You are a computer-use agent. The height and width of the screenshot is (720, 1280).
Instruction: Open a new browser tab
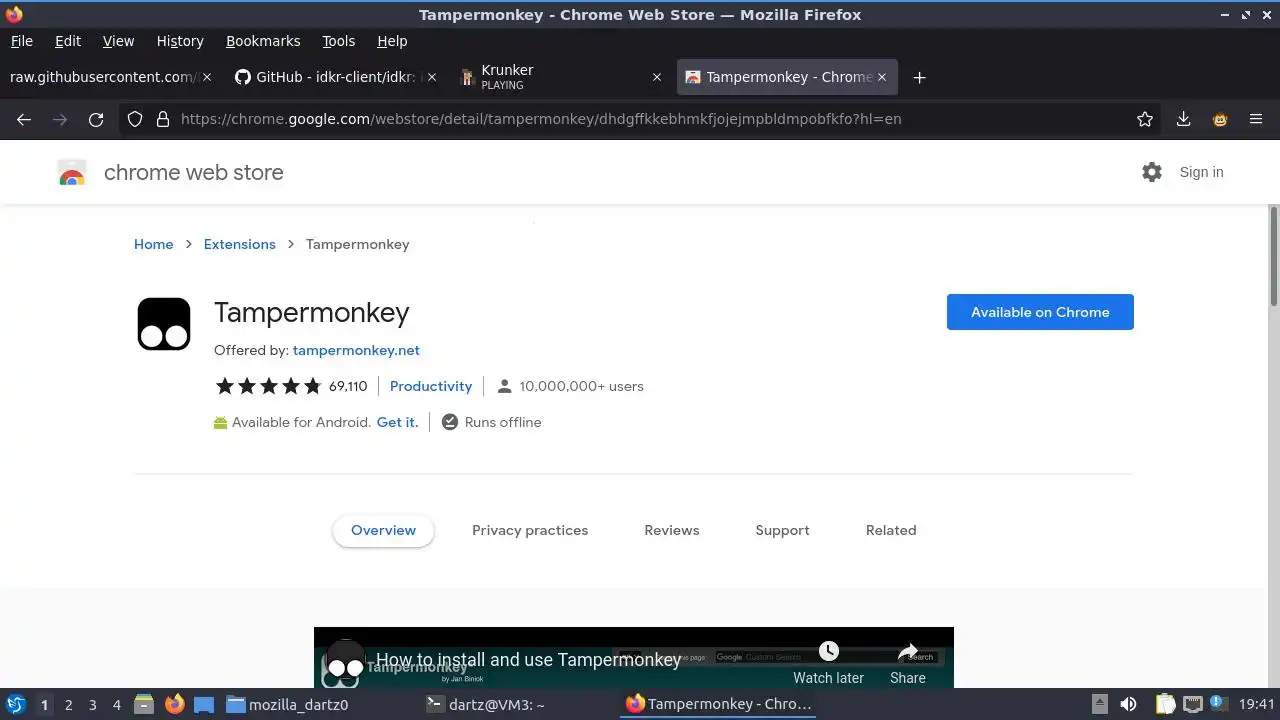919,77
